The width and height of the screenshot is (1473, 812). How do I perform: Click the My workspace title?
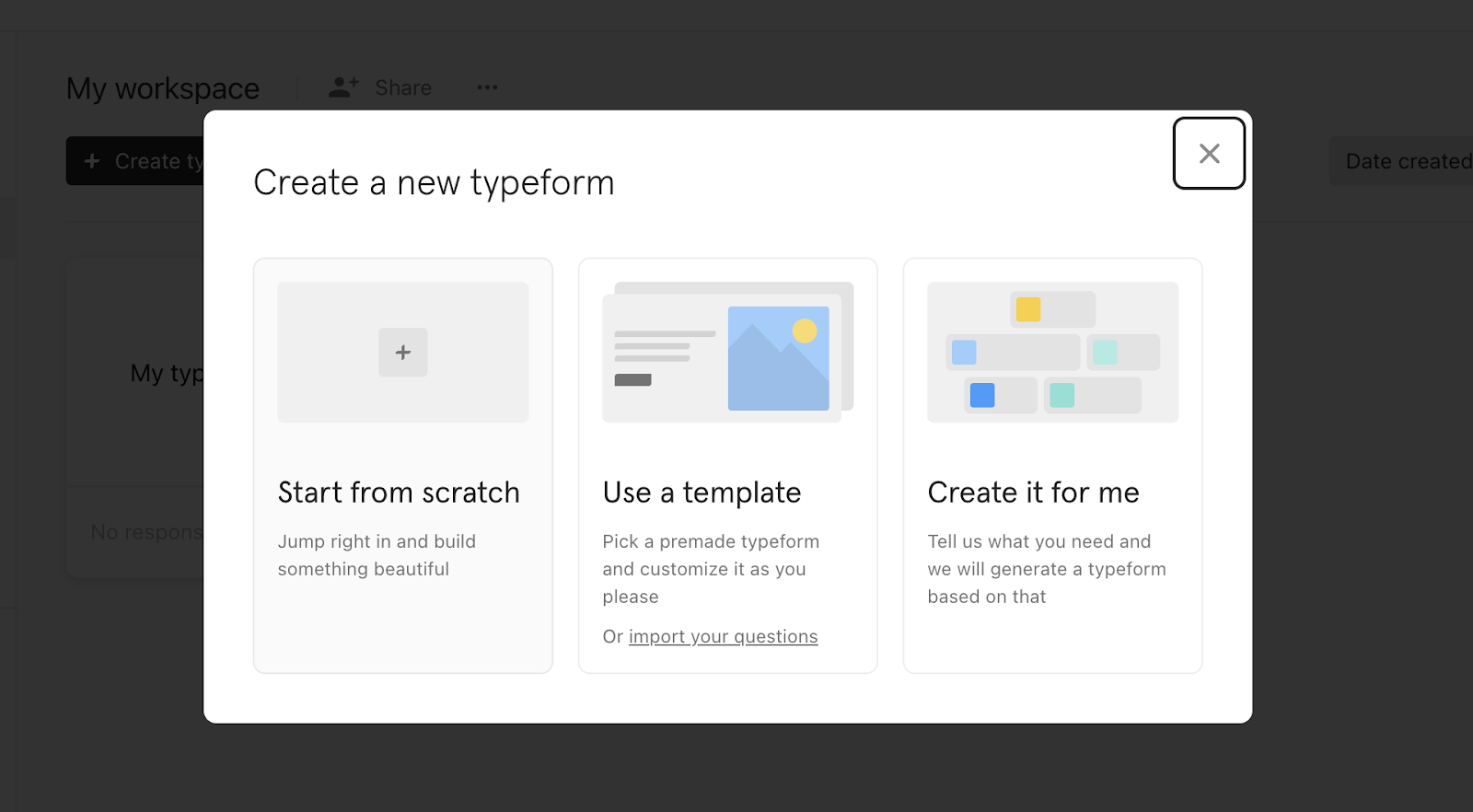163,88
